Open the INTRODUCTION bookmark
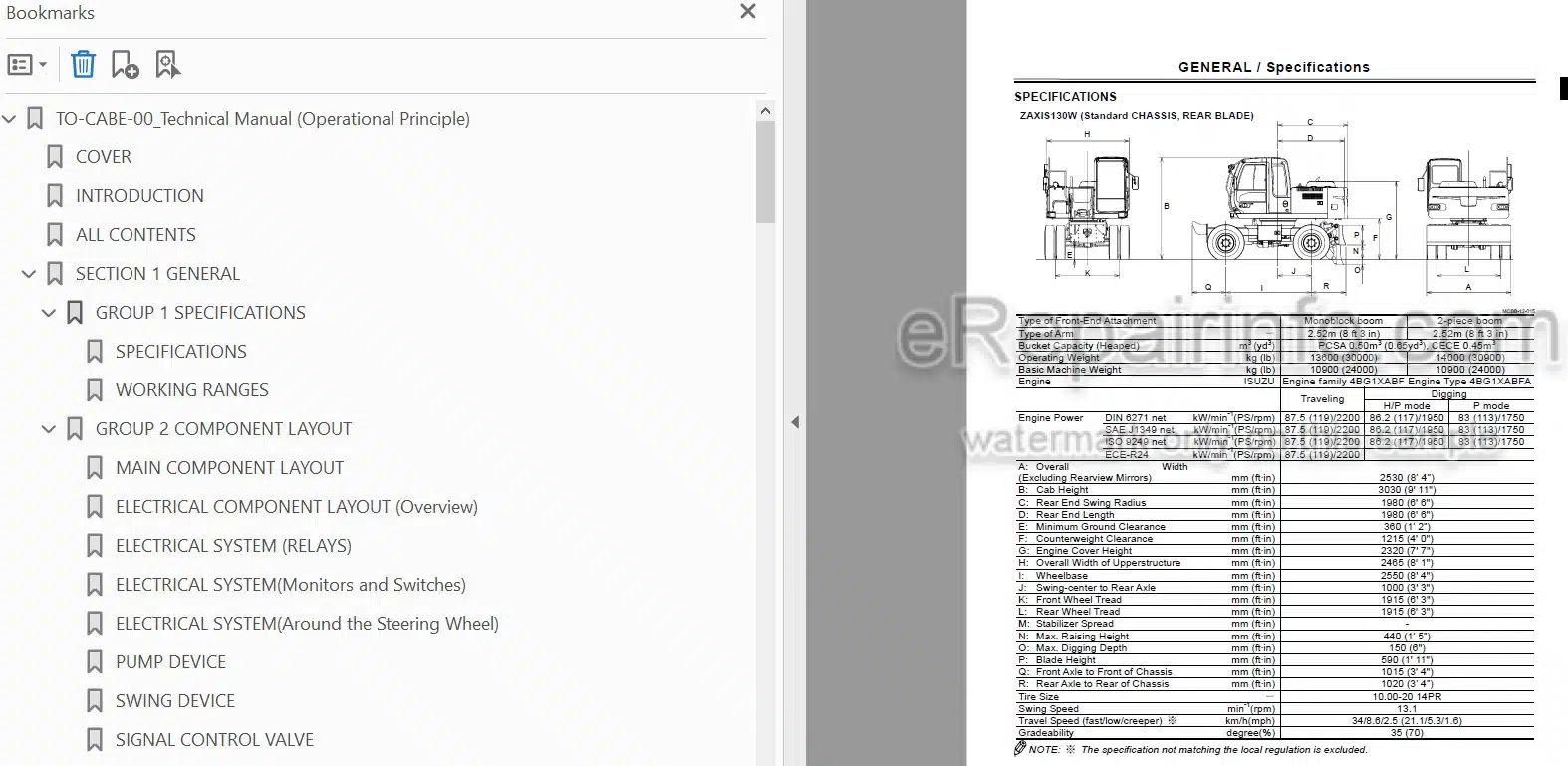Screen dimensions: 1568x766 139,196
